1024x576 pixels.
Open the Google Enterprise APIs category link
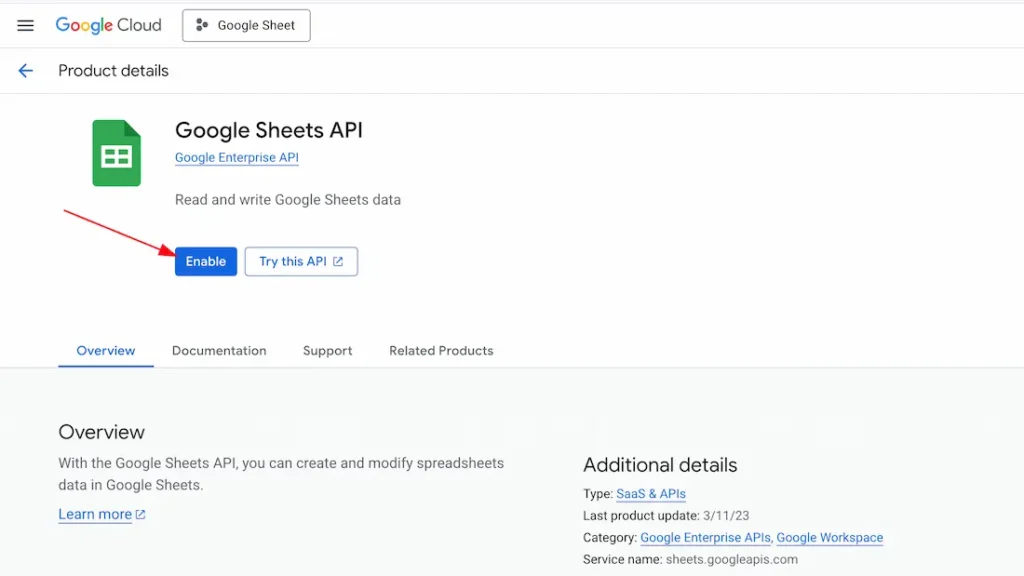pos(705,538)
